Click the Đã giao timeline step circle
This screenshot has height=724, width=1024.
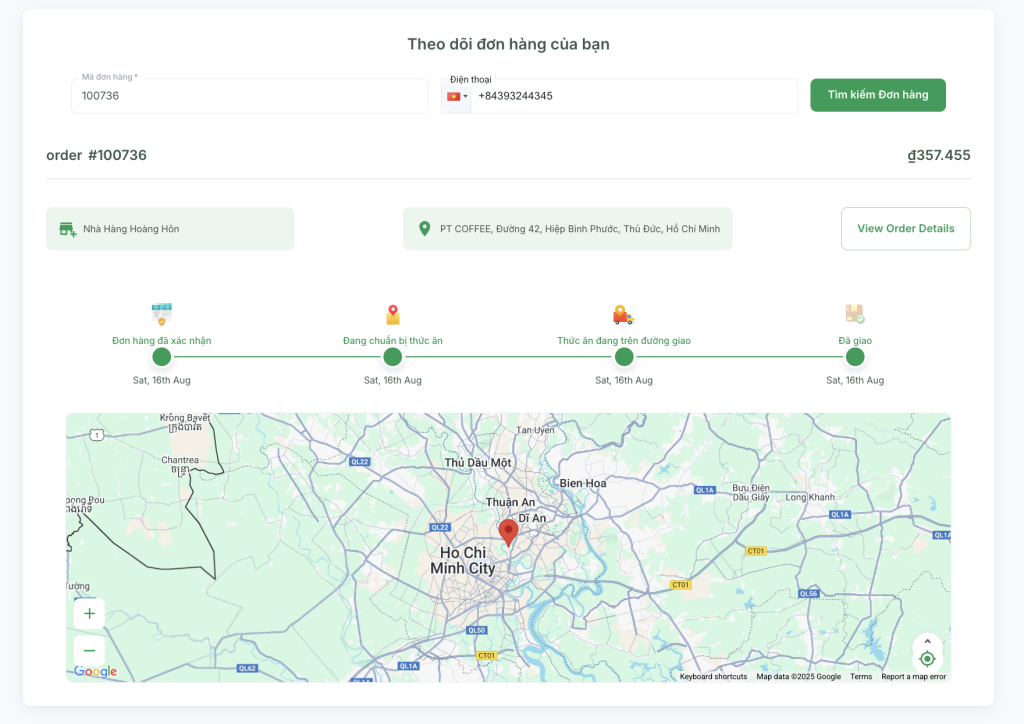(x=854, y=357)
